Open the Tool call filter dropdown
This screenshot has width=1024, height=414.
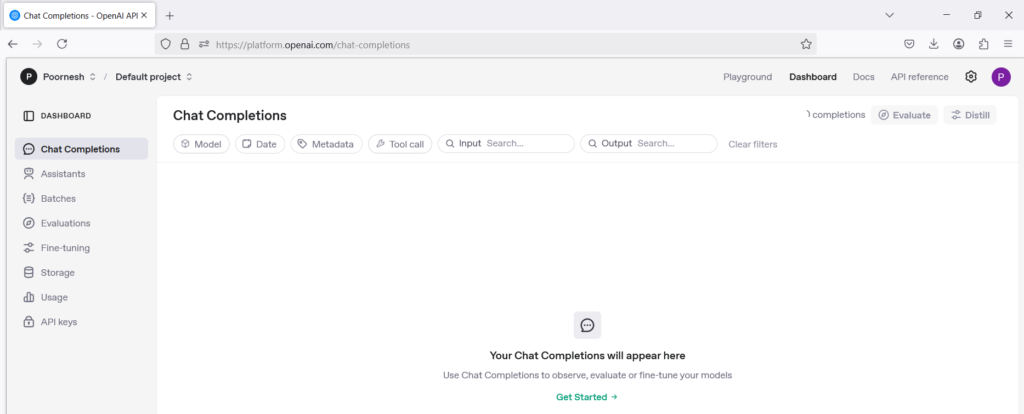[400, 144]
